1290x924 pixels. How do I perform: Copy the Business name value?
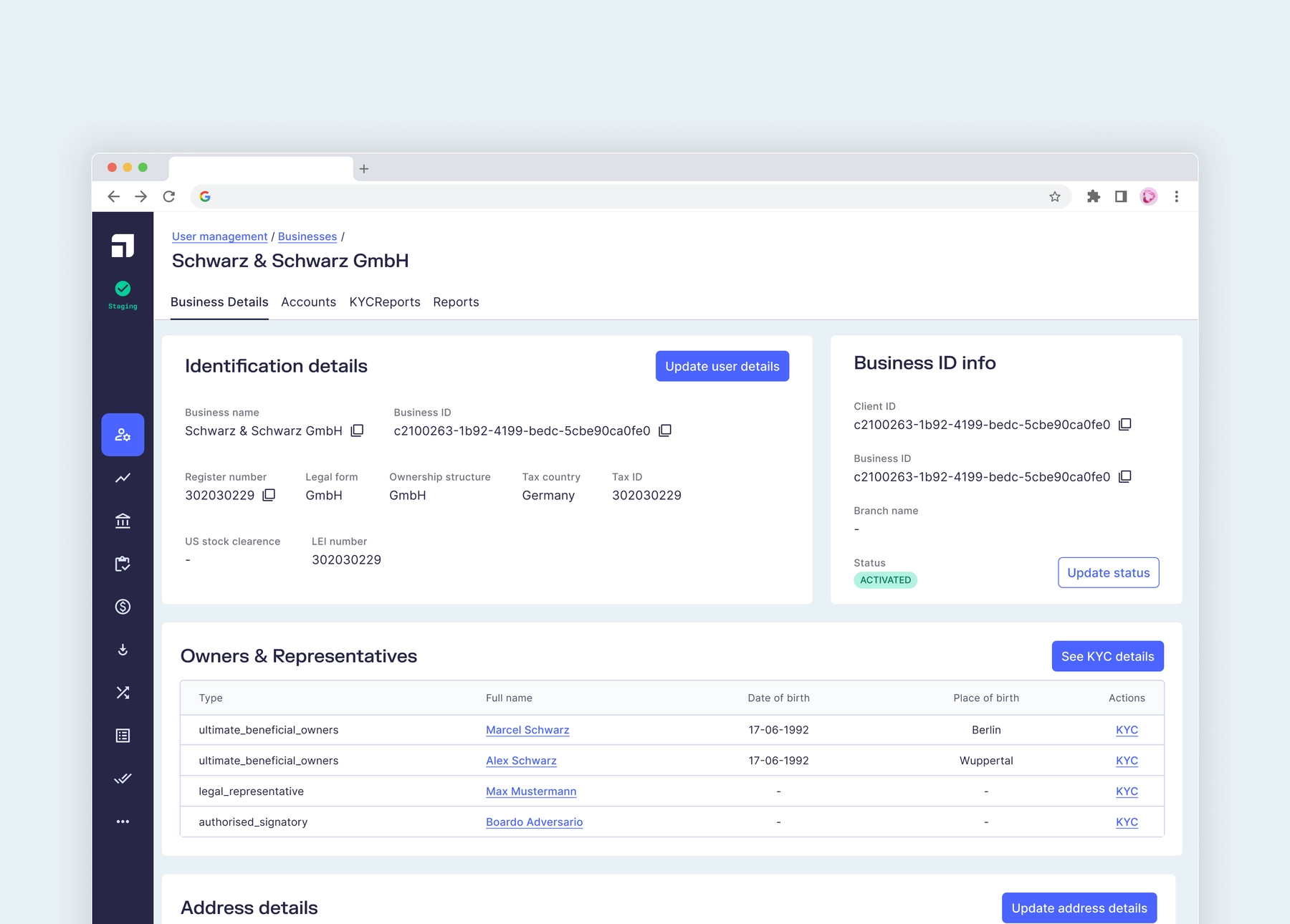point(357,430)
